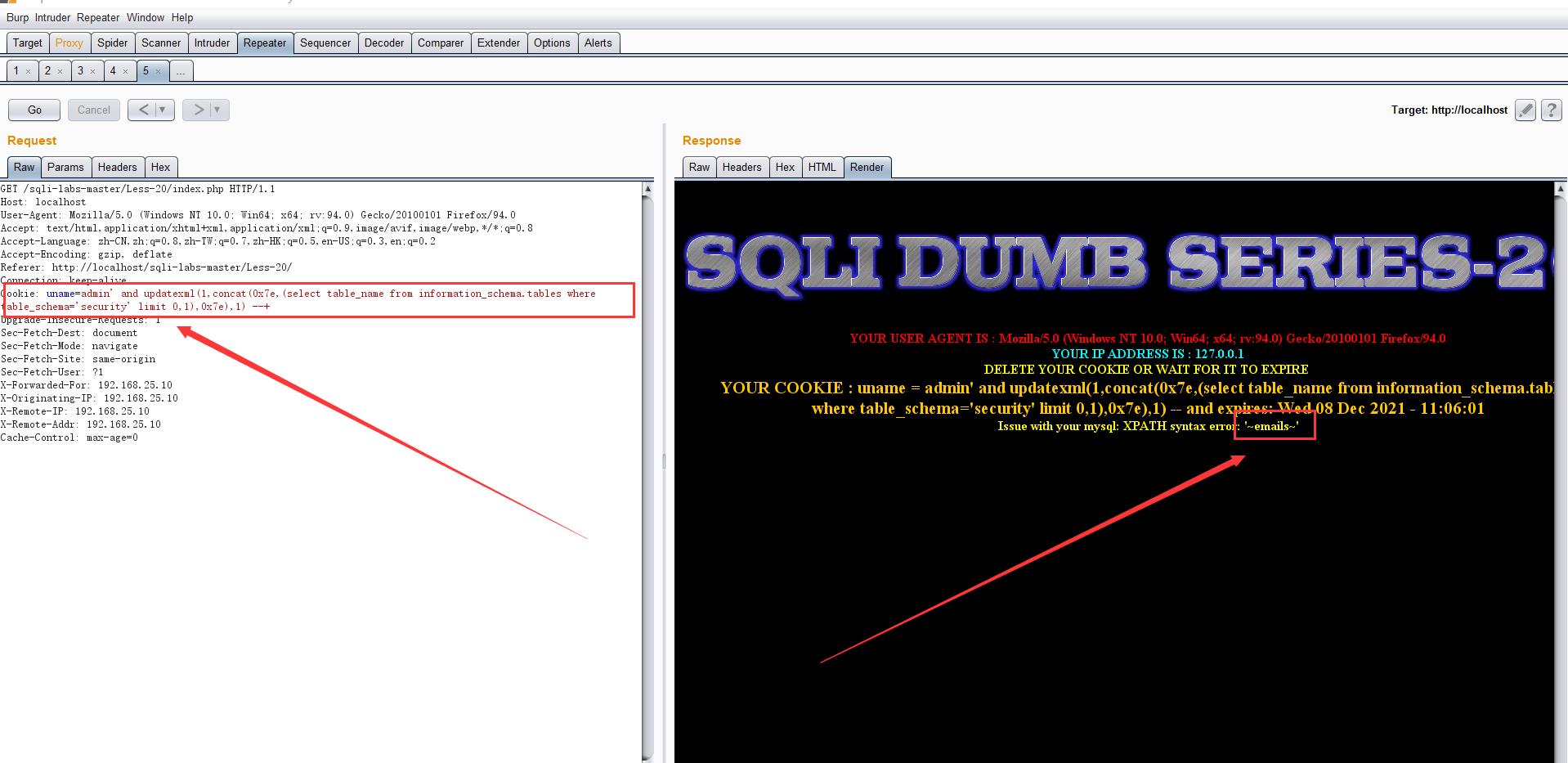Click inside the Cookie header line

(298, 300)
